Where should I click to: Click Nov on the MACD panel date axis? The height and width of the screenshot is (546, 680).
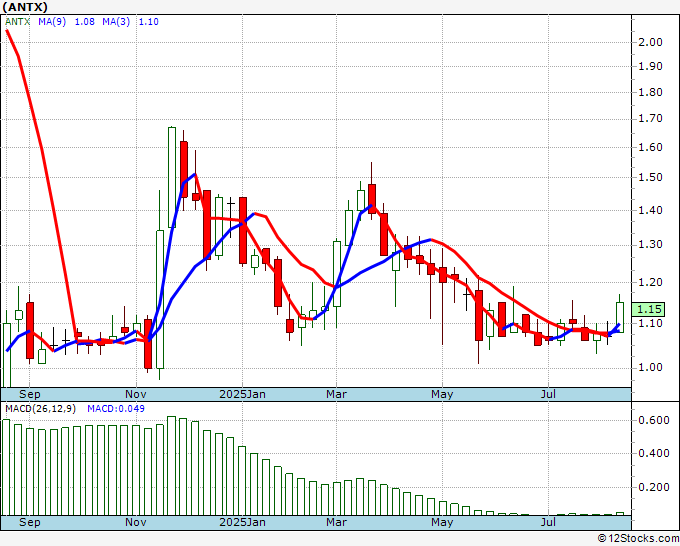(x=136, y=522)
